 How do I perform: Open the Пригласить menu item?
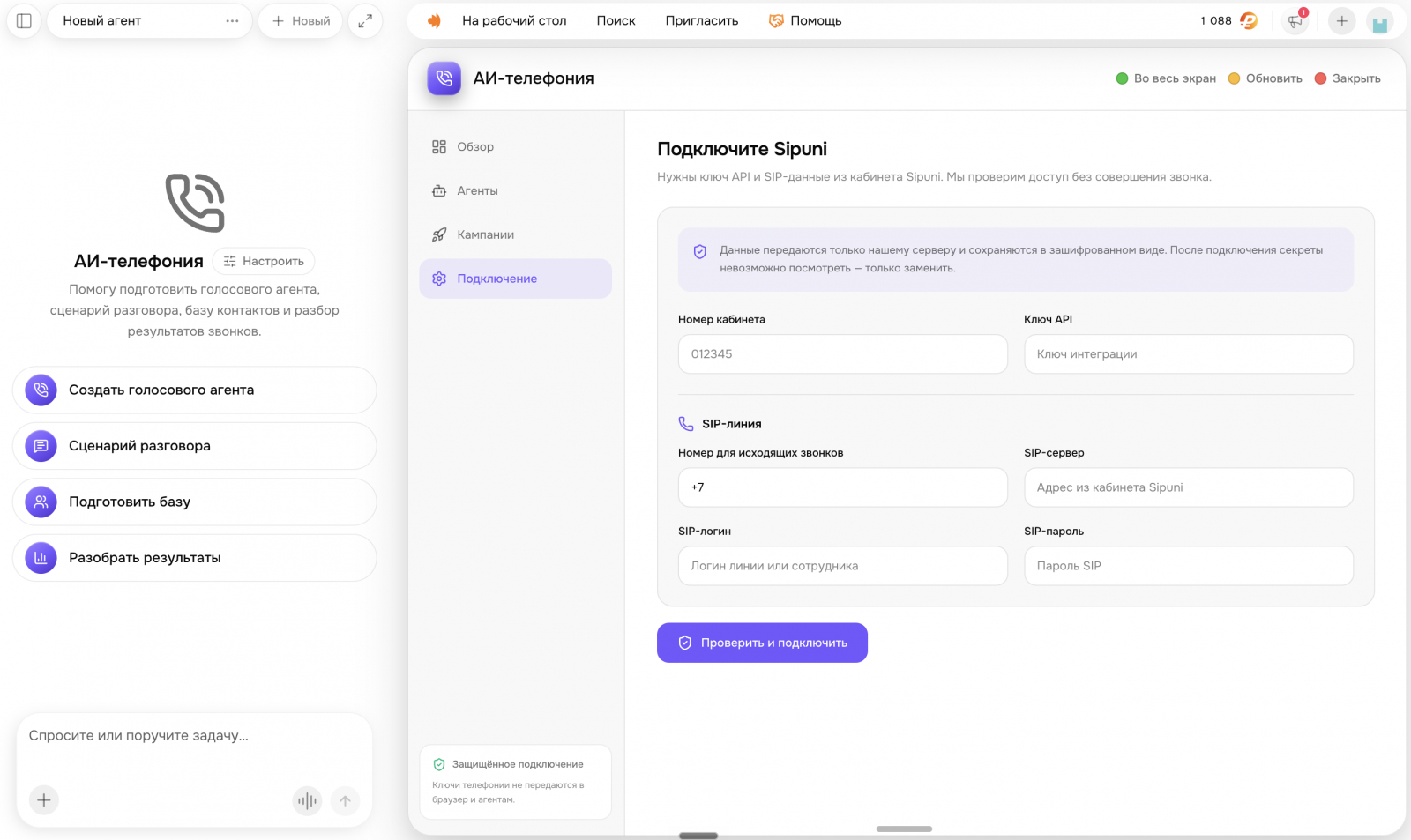[702, 21]
